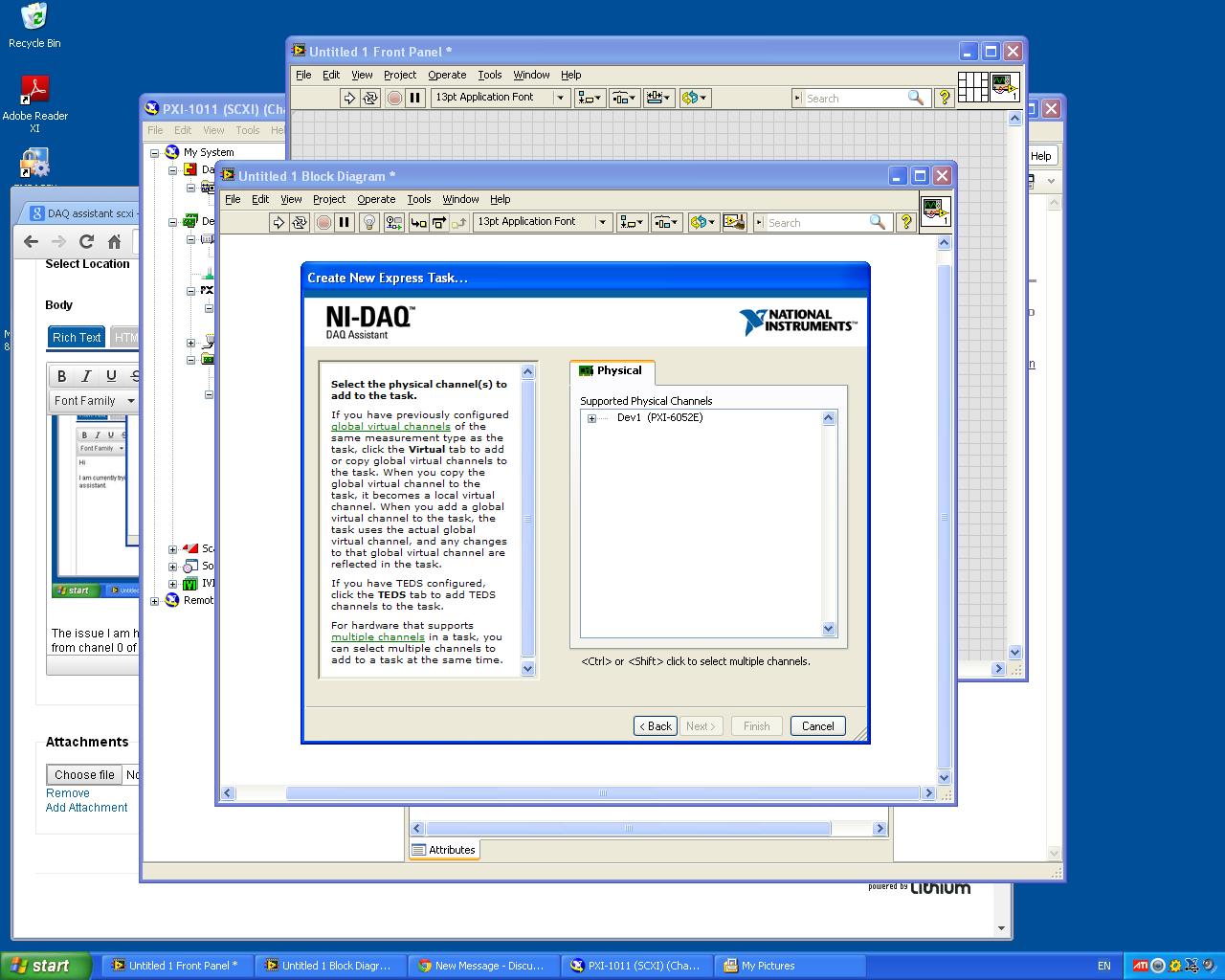Image resolution: width=1225 pixels, height=980 pixels.
Task: Expand Software node in MAX tree
Action: pyautogui.click(x=172, y=567)
